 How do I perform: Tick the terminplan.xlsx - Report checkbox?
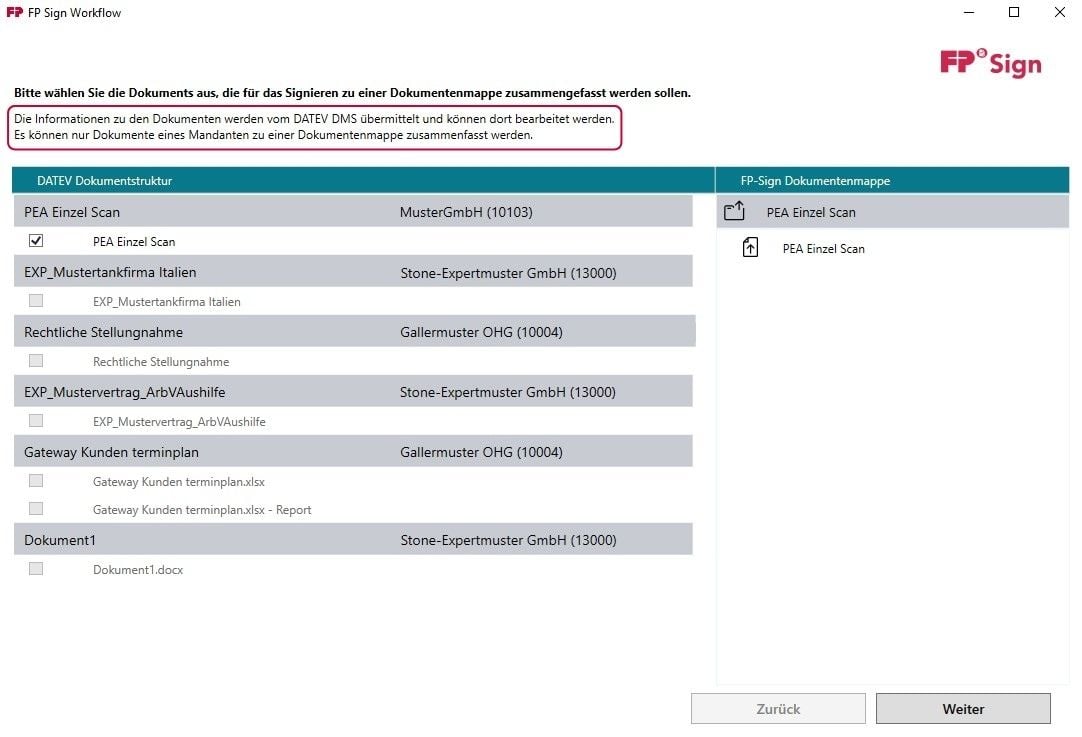(36, 509)
